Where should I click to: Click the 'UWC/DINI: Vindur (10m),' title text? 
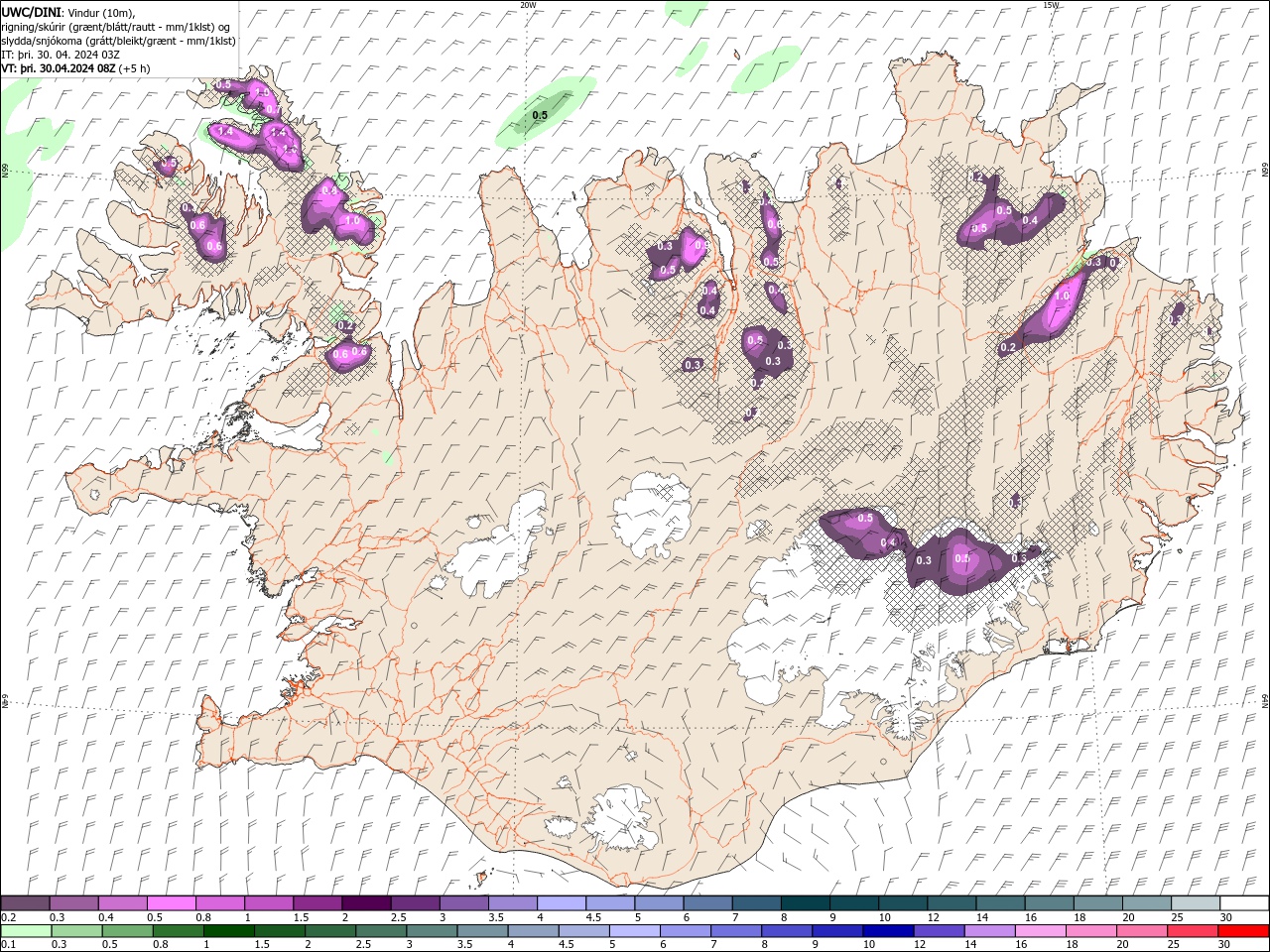pos(68,12)
